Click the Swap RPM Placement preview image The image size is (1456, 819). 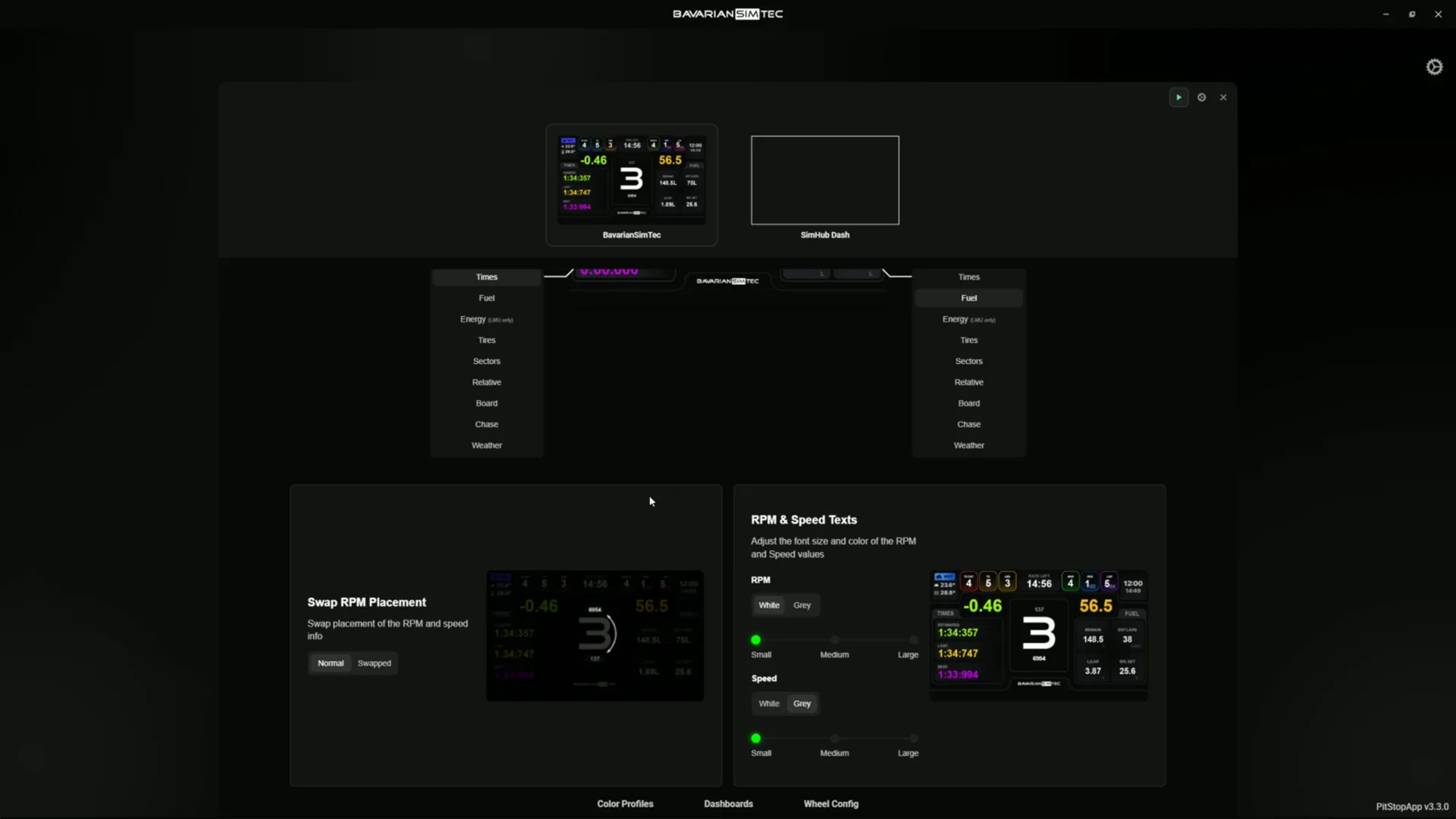(595, 635)
